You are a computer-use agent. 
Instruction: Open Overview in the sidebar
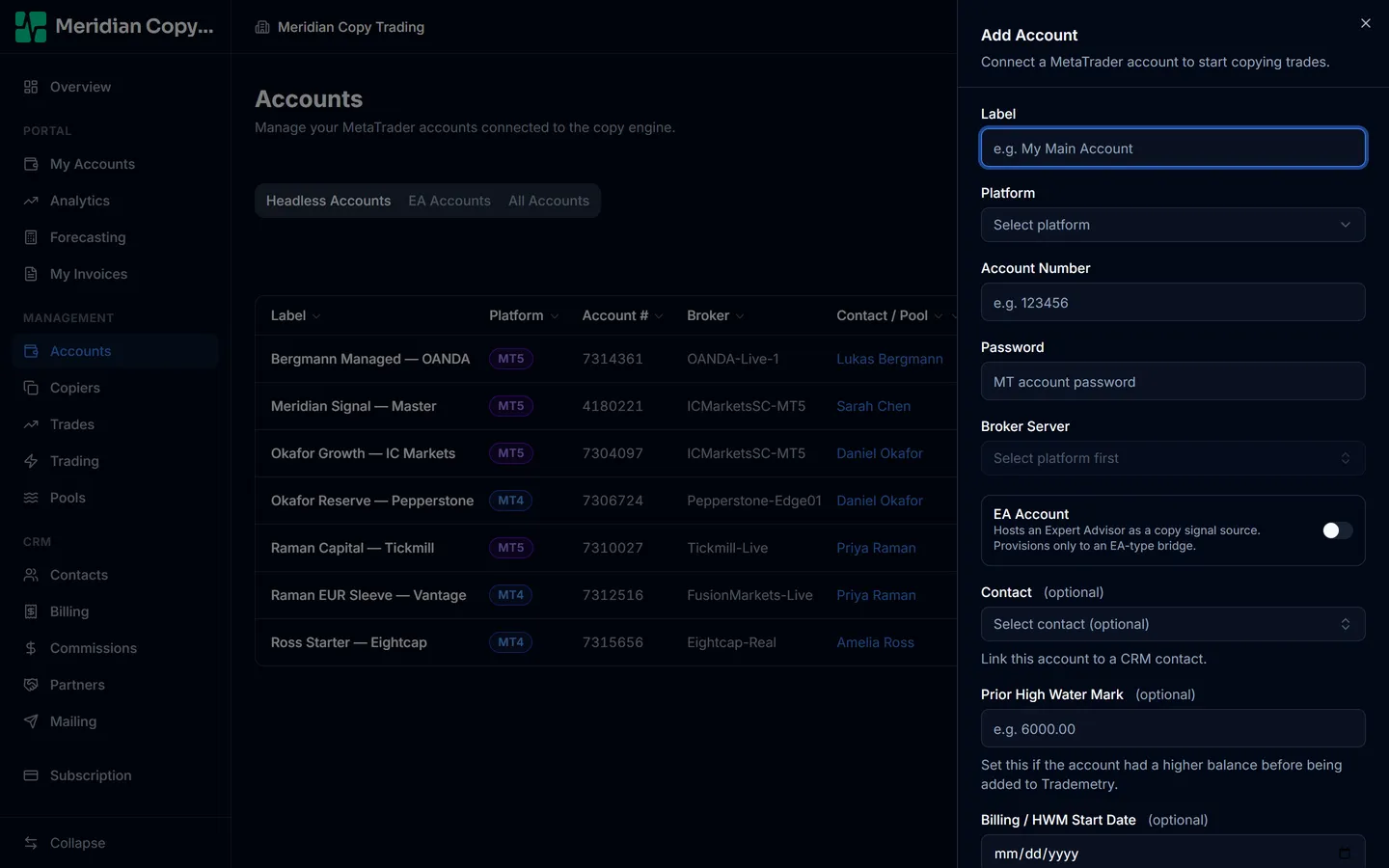click(x=116, y=87)
